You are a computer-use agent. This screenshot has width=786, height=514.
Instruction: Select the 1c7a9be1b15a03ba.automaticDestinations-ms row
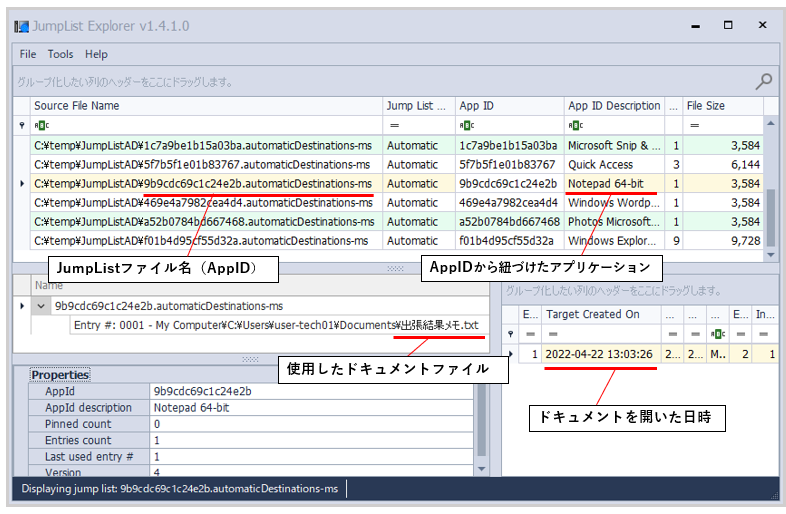tap(397, 145)
